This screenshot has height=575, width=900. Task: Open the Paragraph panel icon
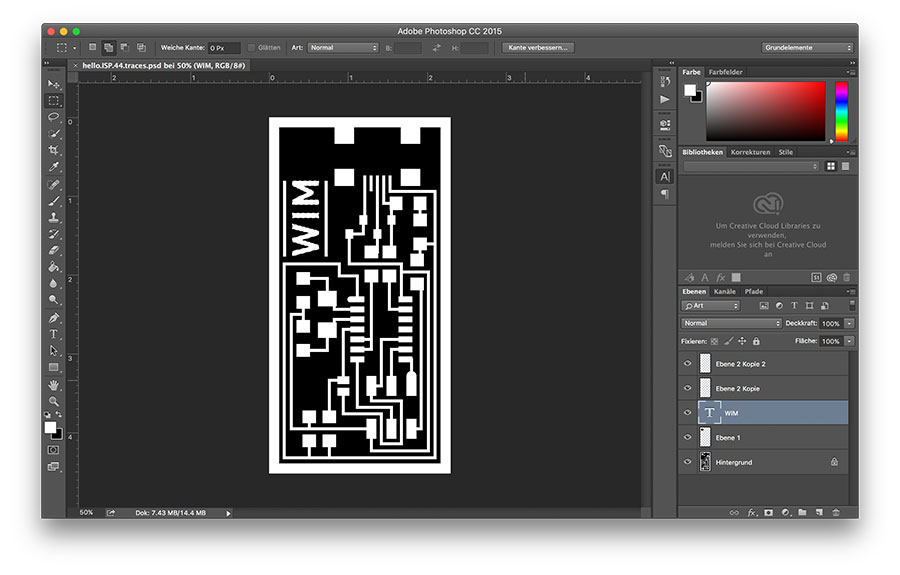coord(665,195)
